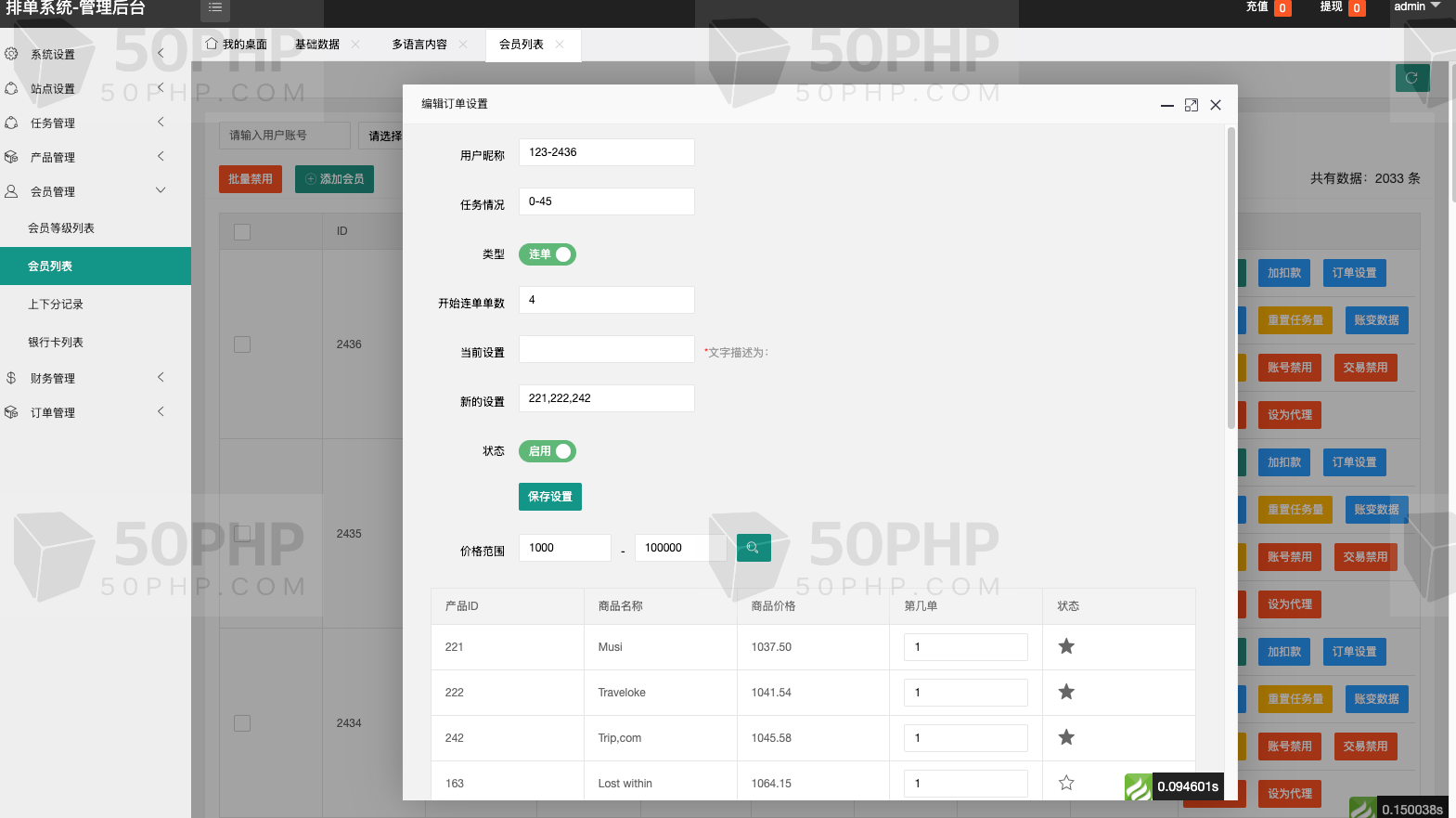Click the filled star for product 242
Screen dimensions: 1456x818
click(x=1066, y=737)
